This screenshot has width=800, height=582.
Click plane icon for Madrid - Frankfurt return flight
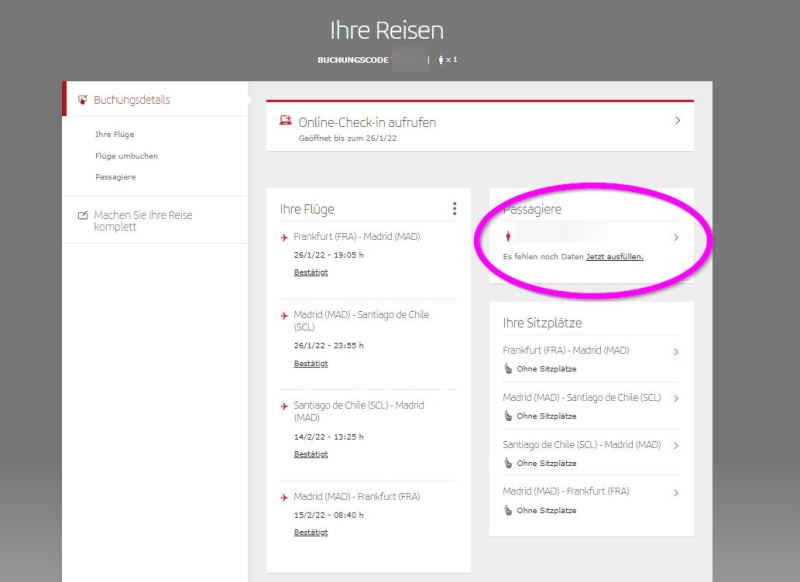285,497
